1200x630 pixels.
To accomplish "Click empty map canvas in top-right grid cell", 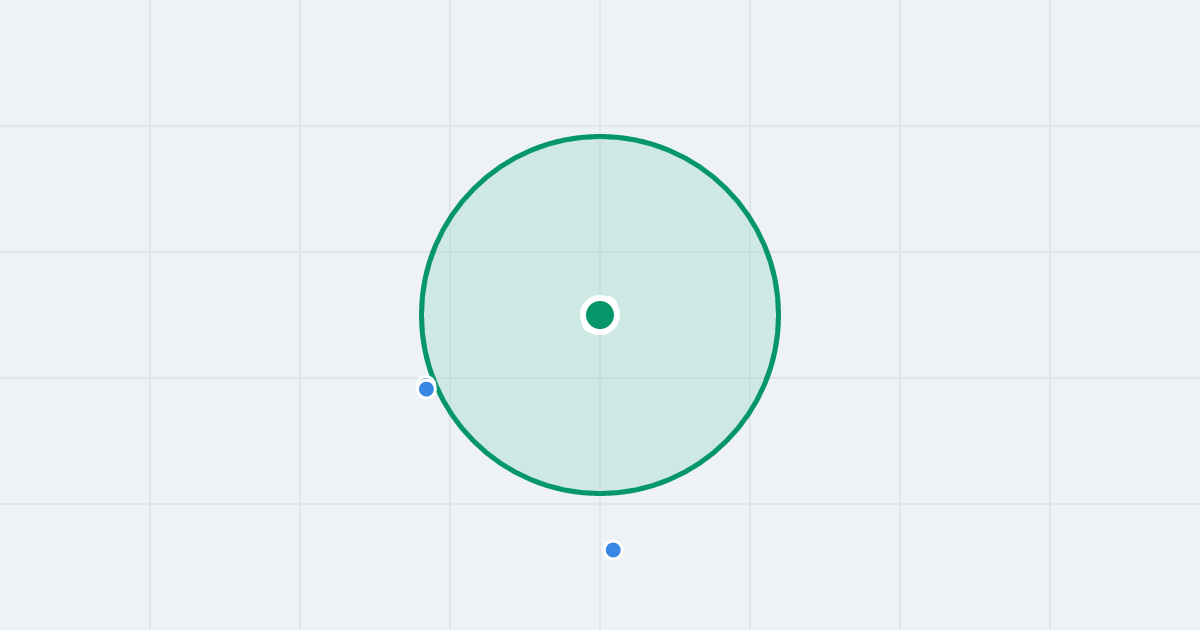I will [x=1125, y=63].
